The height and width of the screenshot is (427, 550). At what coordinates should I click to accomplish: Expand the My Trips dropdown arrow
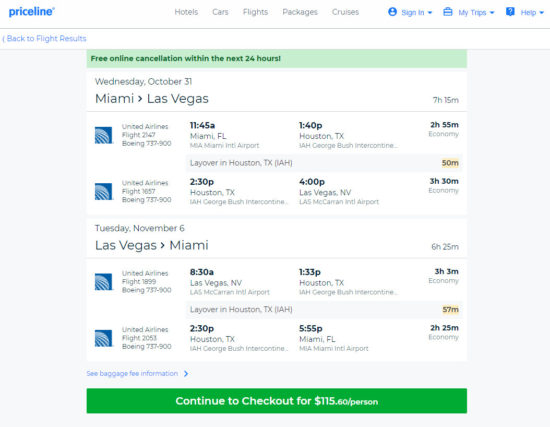click(492, 13)
